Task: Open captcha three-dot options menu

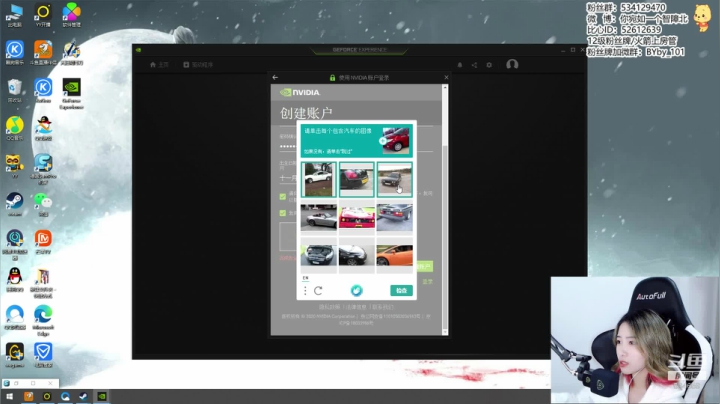Action: point(305,290)
